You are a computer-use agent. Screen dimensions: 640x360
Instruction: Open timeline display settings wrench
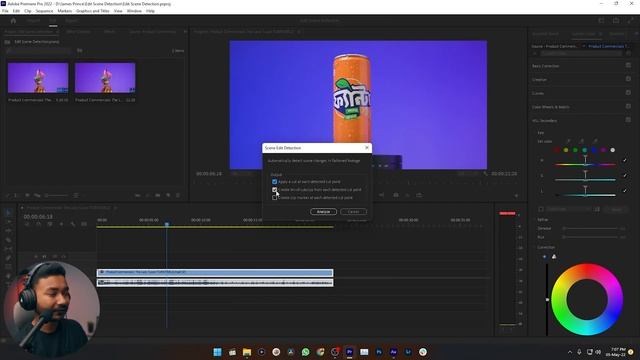point(73,224)
